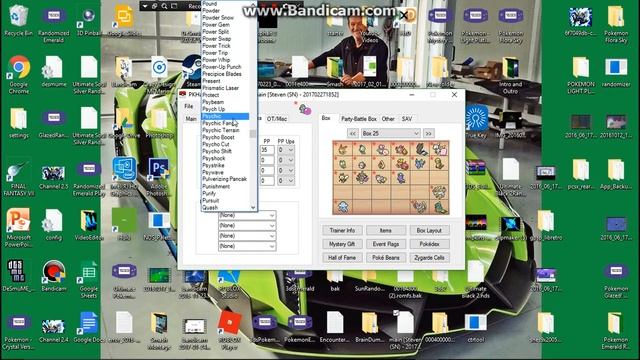The height and width of the screenshot is (360, 640).
Task: Choose Protect in the move list
Action: click(211, 95)
